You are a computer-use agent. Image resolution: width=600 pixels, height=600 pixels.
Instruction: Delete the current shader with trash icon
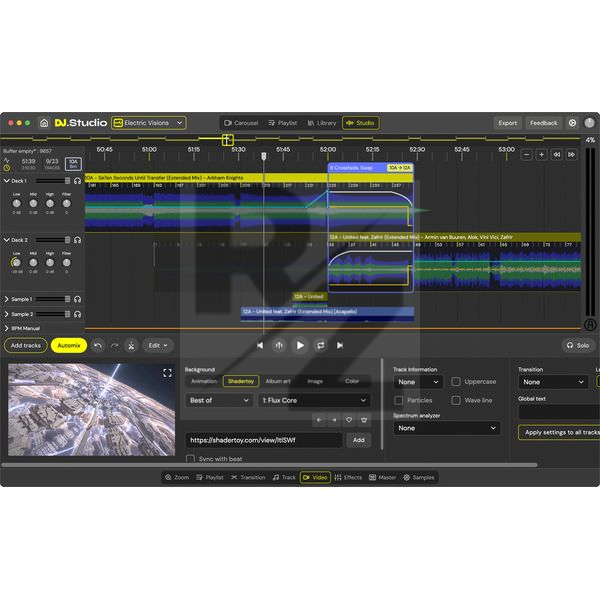(x=364, y=420)
